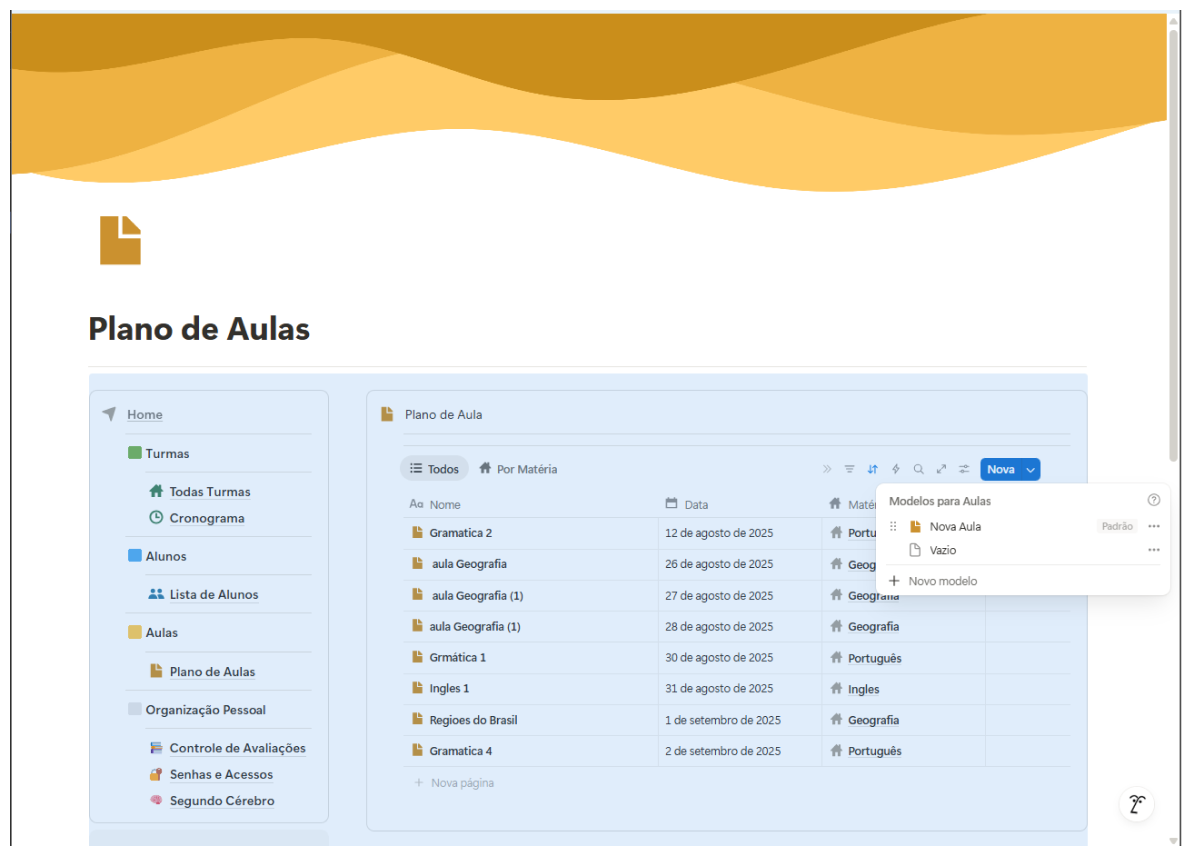
Task: Switch to the Por Matéria view tab
Action: 518,469
